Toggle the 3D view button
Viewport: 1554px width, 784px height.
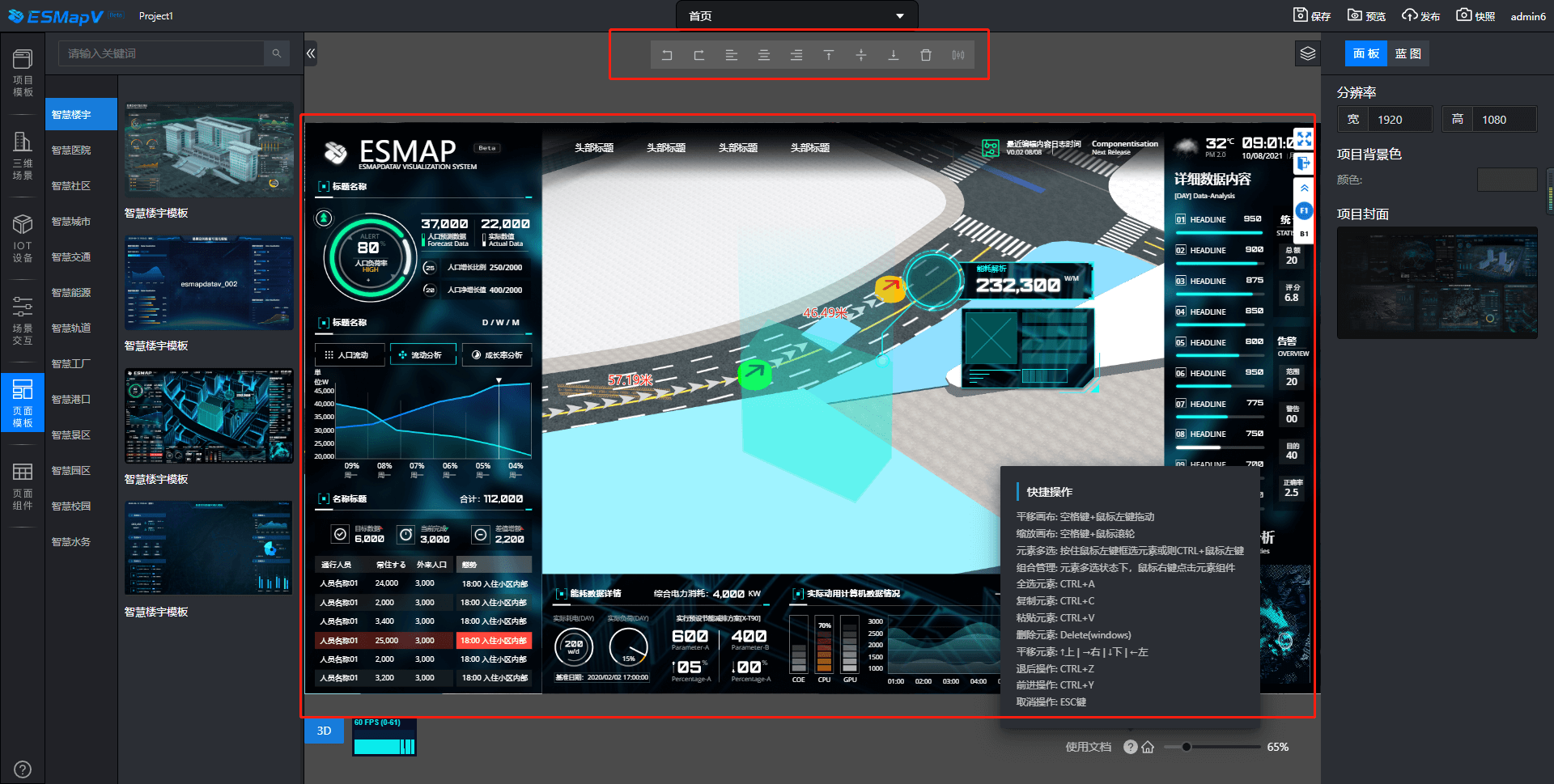pos(324,731)
